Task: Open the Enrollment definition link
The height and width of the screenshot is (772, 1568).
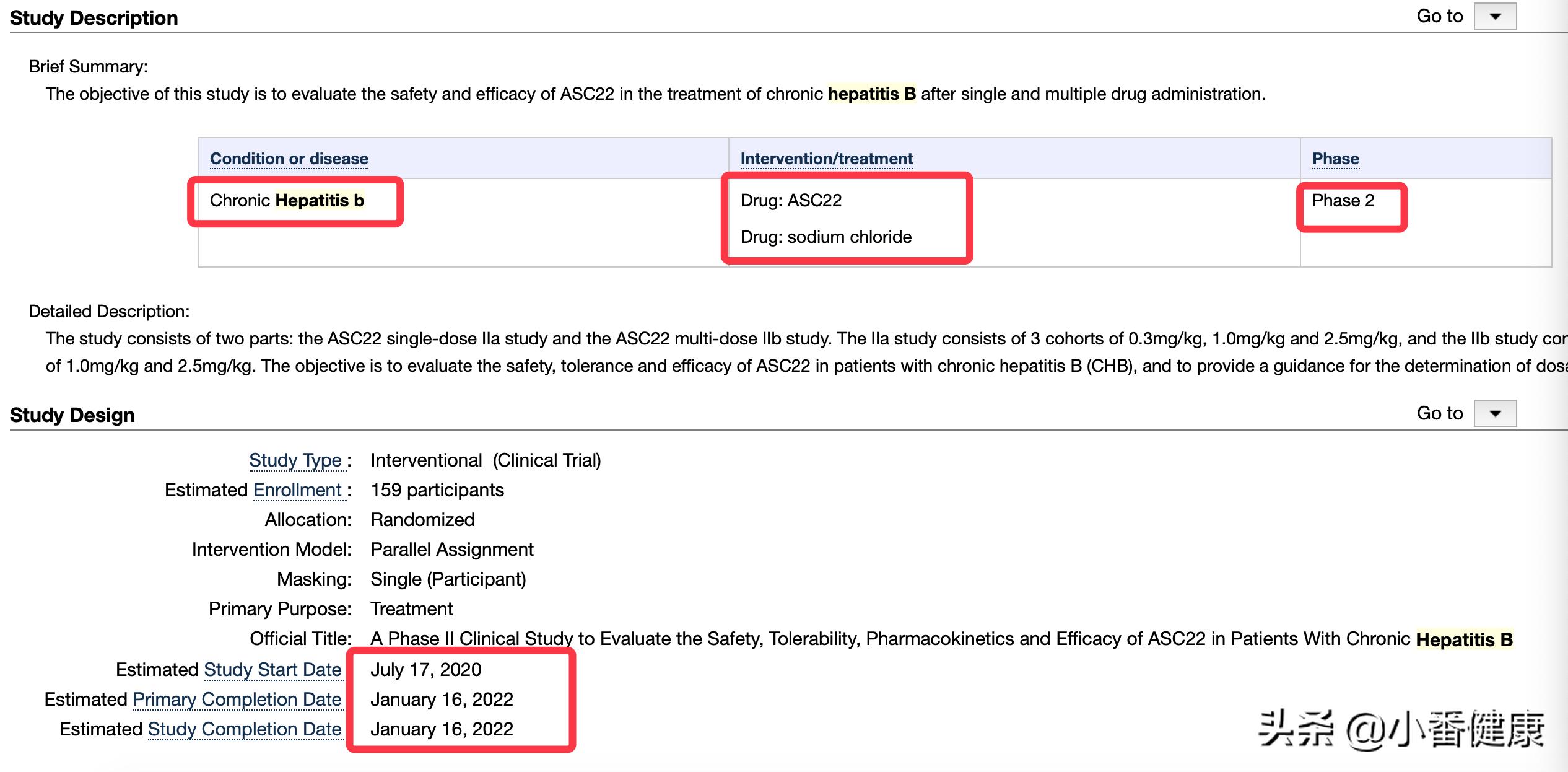Action: point(299,490)
